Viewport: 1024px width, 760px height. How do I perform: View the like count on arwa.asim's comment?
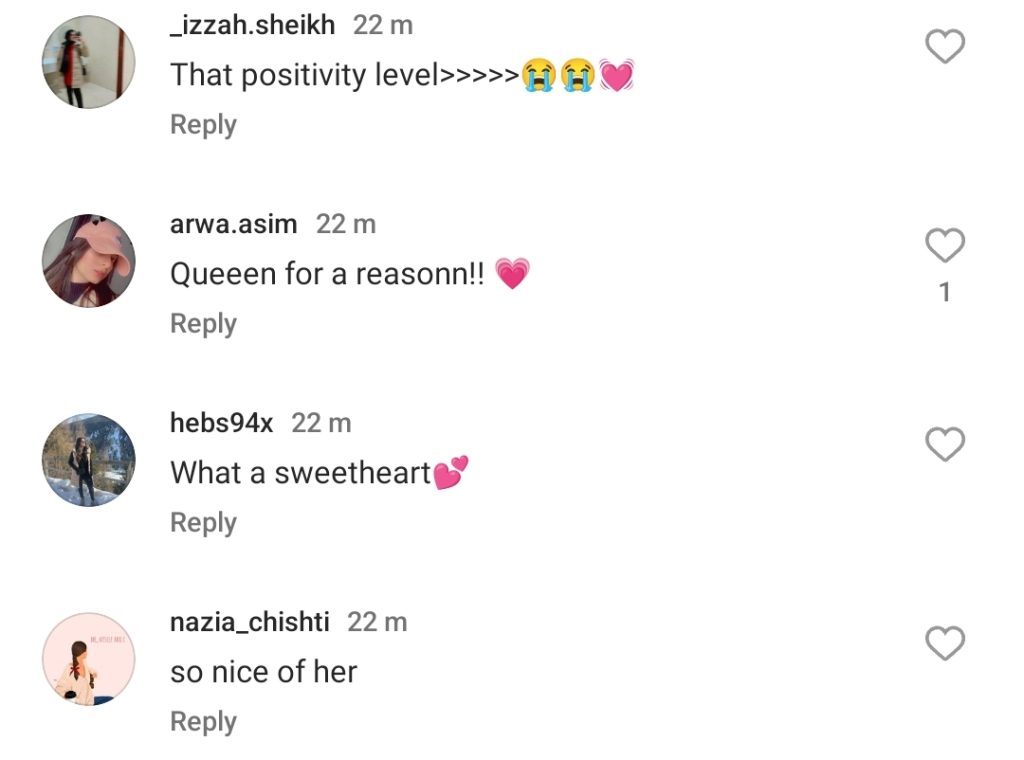coord(944,293)
